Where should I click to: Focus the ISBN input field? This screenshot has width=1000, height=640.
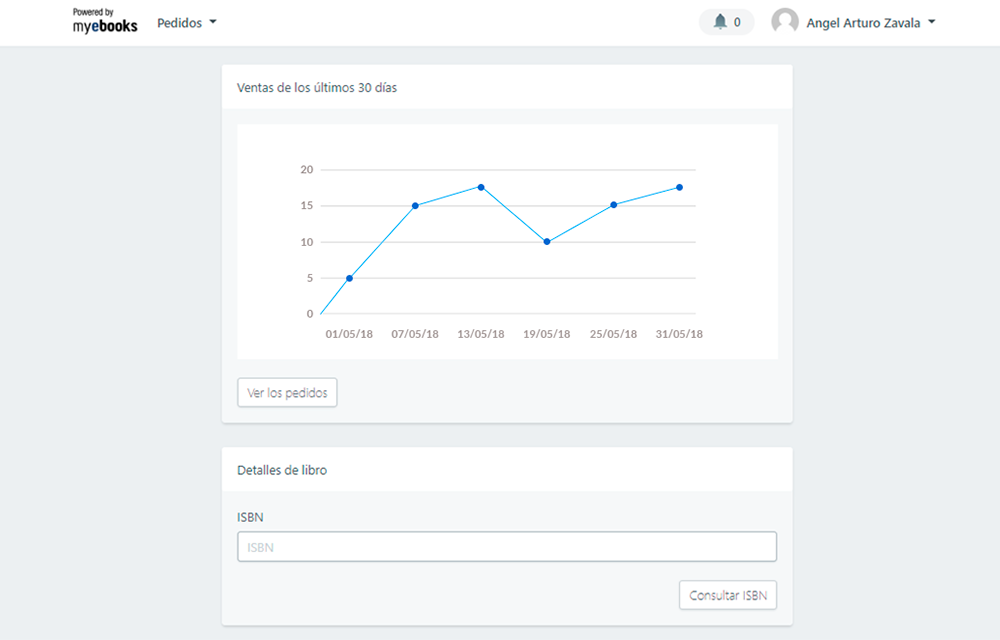pos(506,547)
